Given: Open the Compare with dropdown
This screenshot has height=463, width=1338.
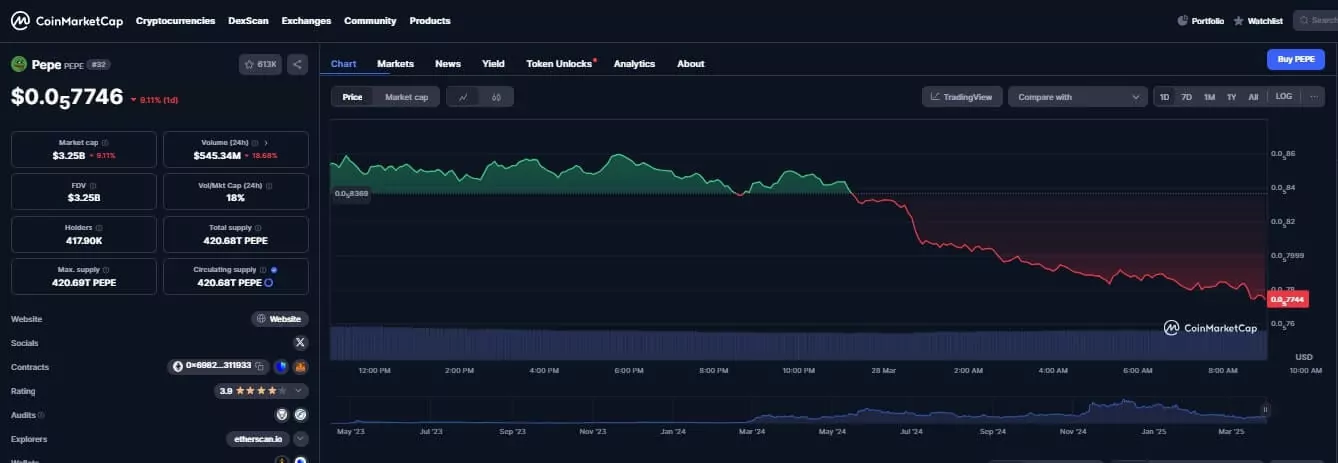Looking at the screenshot, I should tap(1077, 97).
